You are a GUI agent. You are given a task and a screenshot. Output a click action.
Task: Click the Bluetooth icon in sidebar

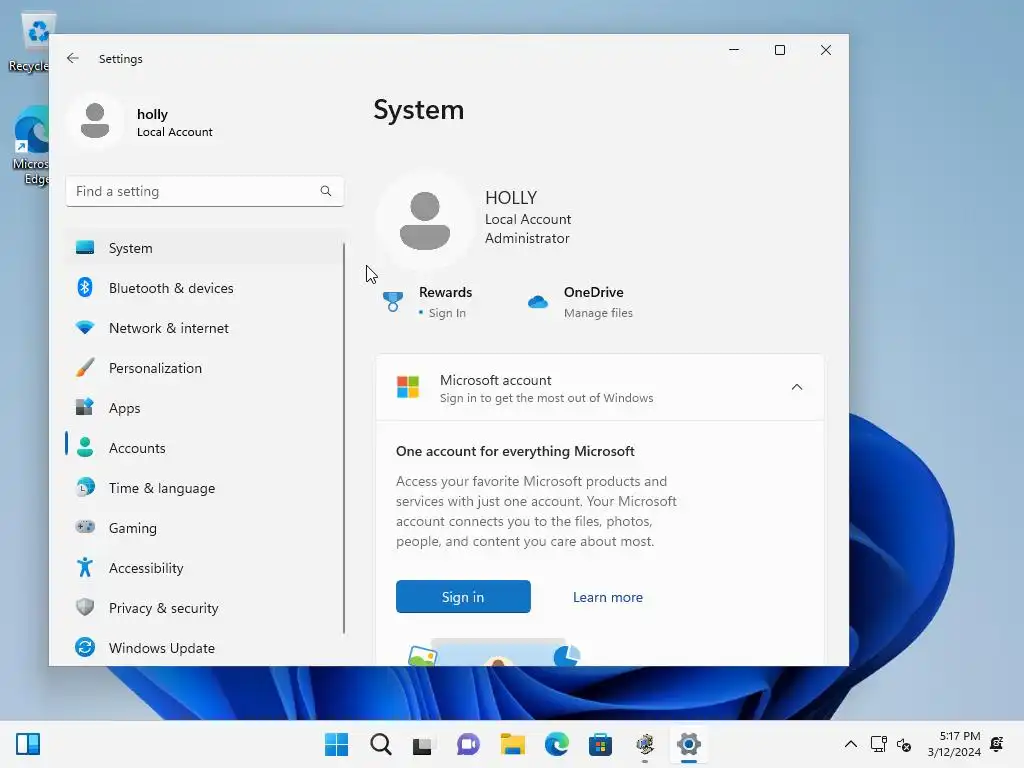coord(85,287)
